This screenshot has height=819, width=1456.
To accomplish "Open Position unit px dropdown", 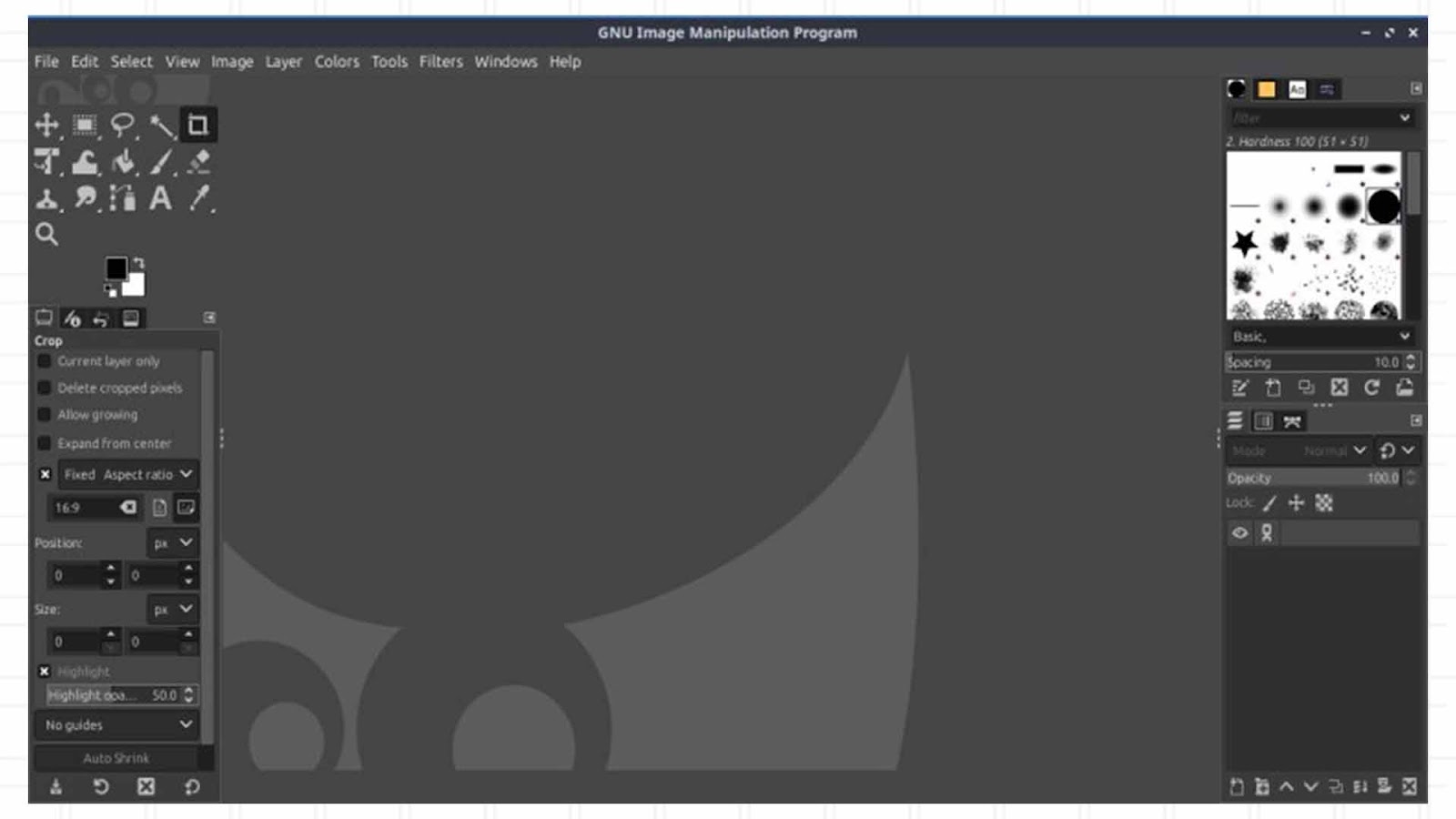I will [172, 542].
